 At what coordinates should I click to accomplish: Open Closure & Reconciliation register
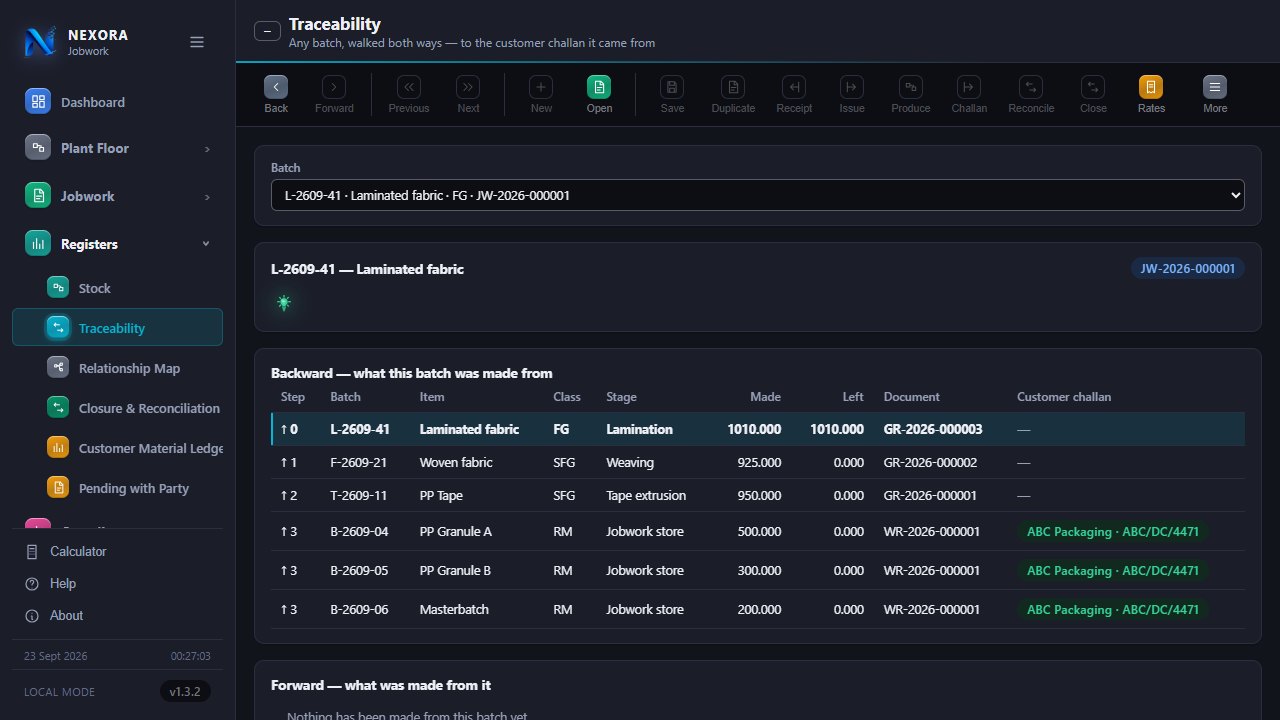click(117, 408)
